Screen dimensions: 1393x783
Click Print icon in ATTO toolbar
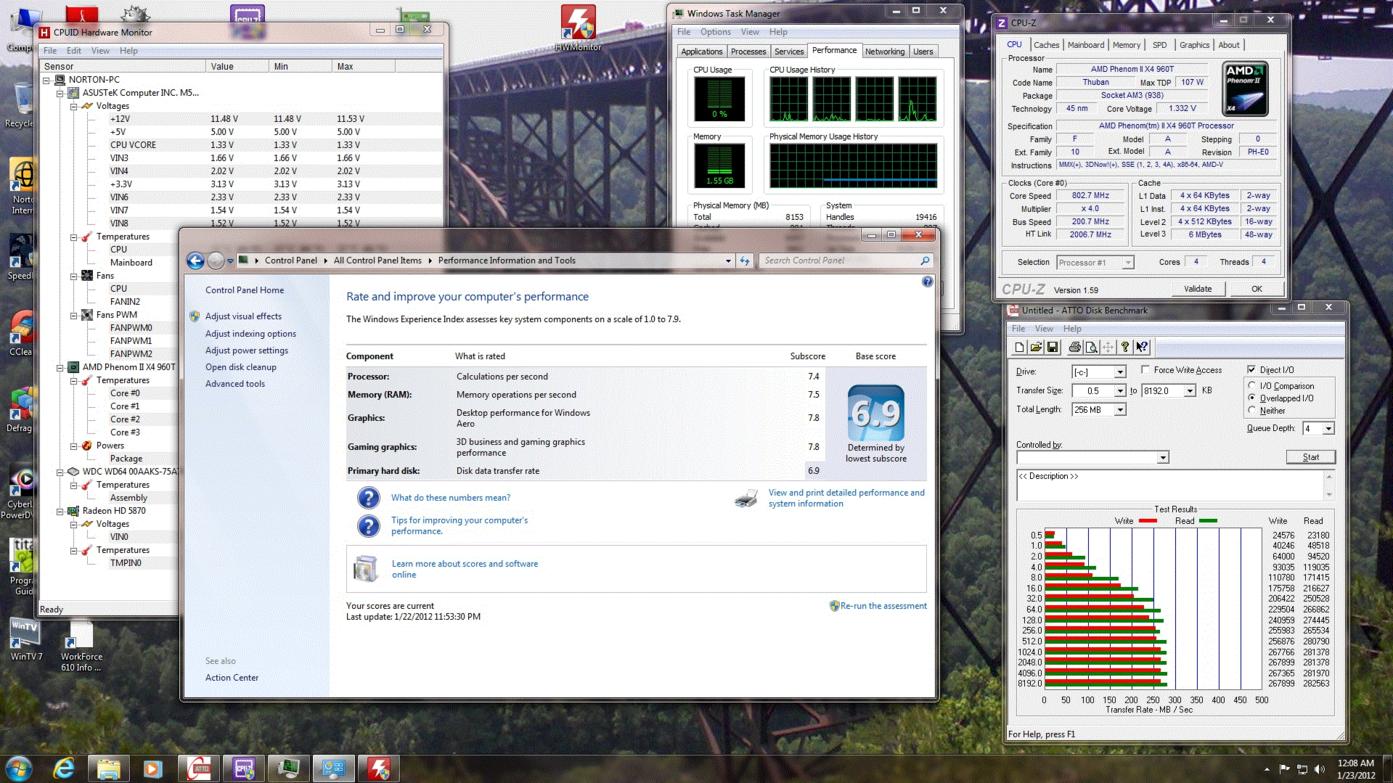(1074, 347)
